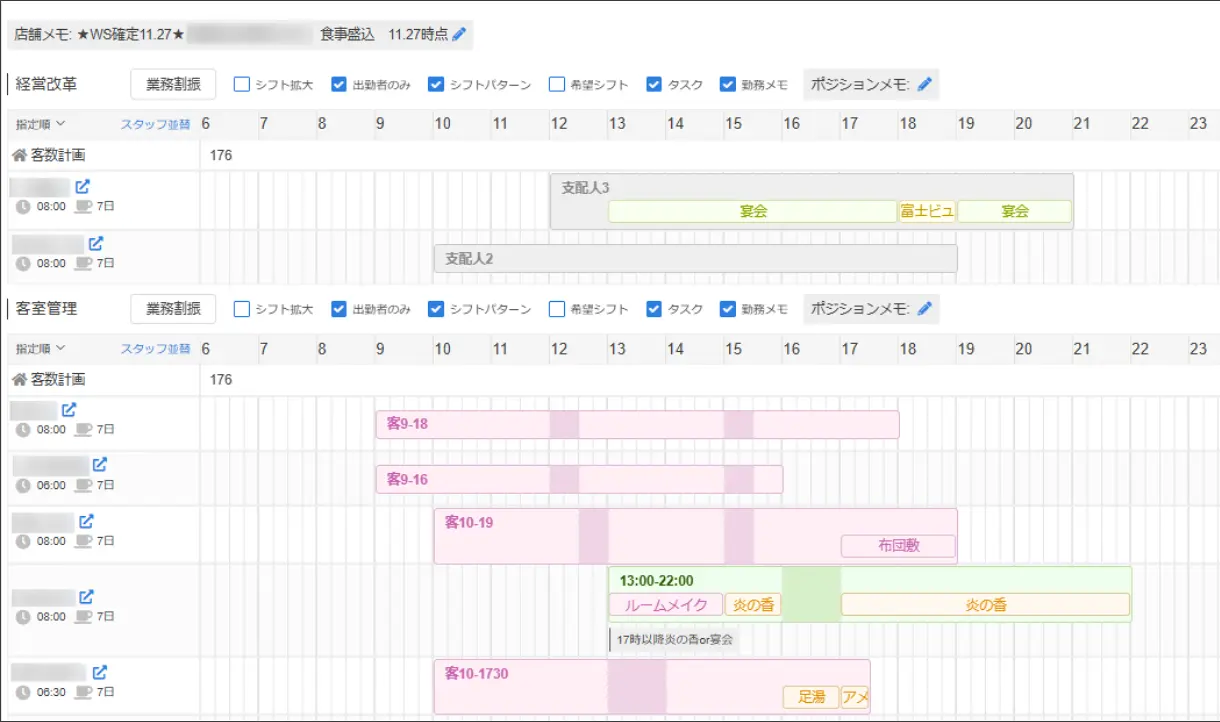Open external link for 客10-1730 staff

click(x=100, y=673)
